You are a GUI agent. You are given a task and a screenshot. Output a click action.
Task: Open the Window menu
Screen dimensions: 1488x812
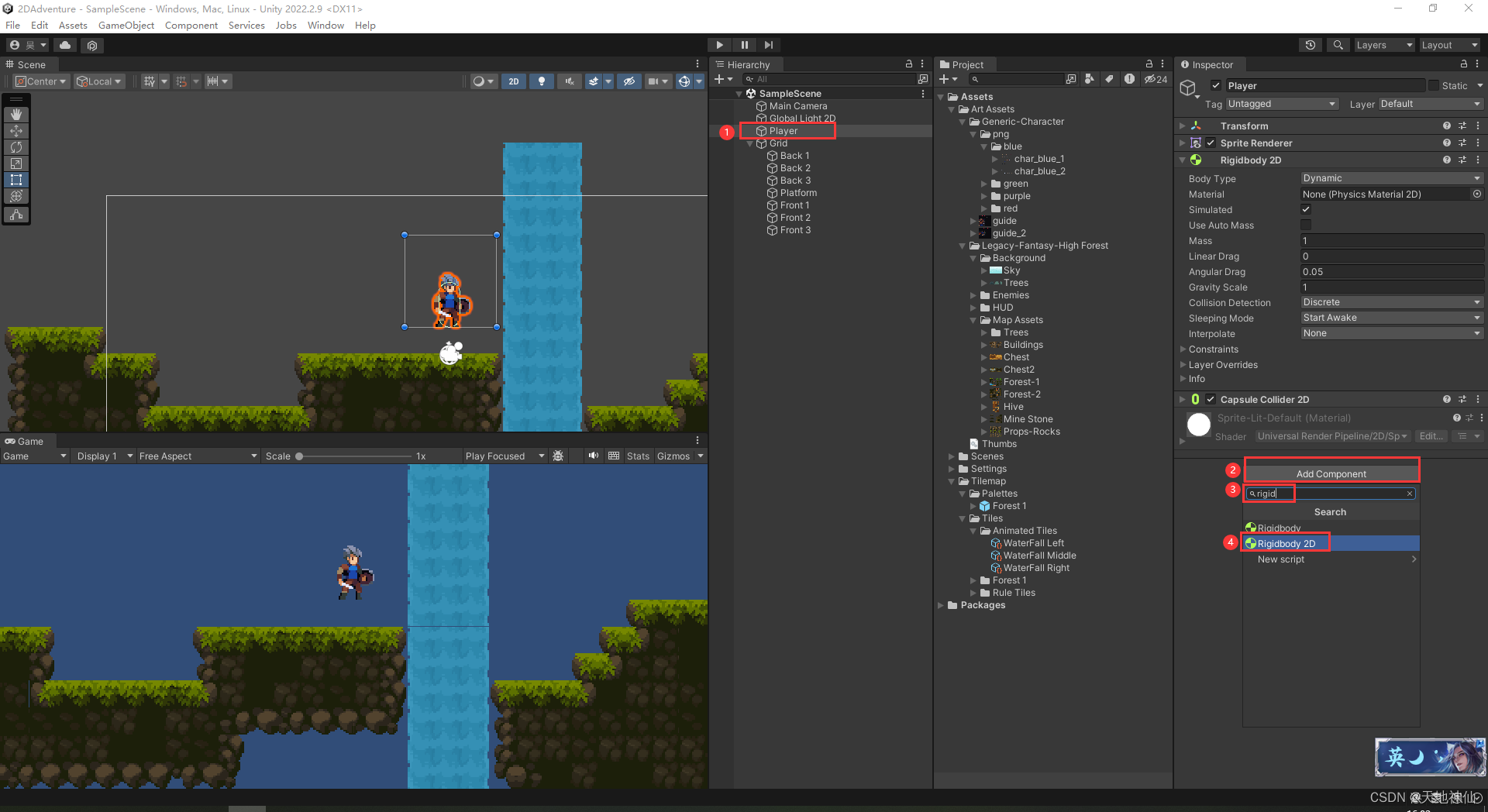tap(325, 26)
